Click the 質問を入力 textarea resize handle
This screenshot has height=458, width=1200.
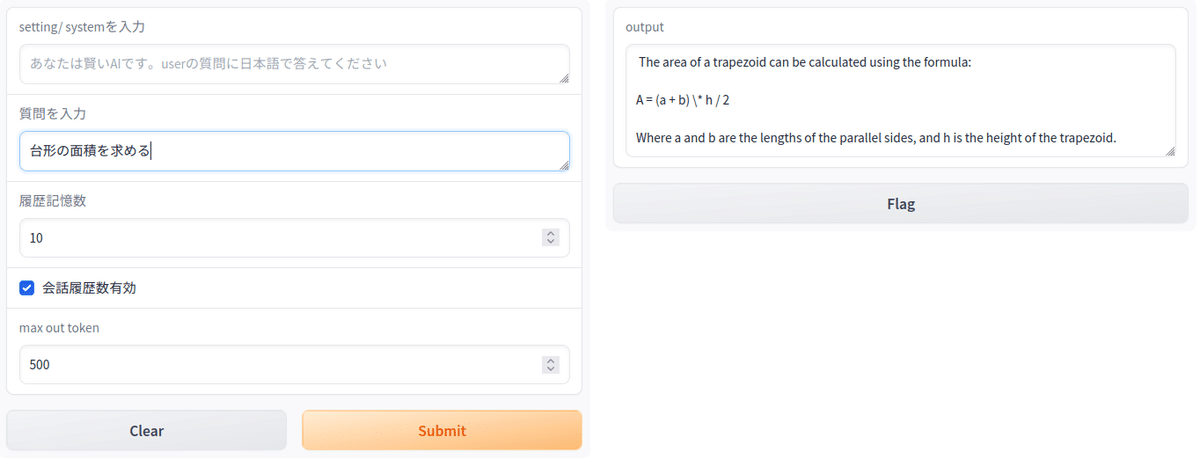(564, 165)
